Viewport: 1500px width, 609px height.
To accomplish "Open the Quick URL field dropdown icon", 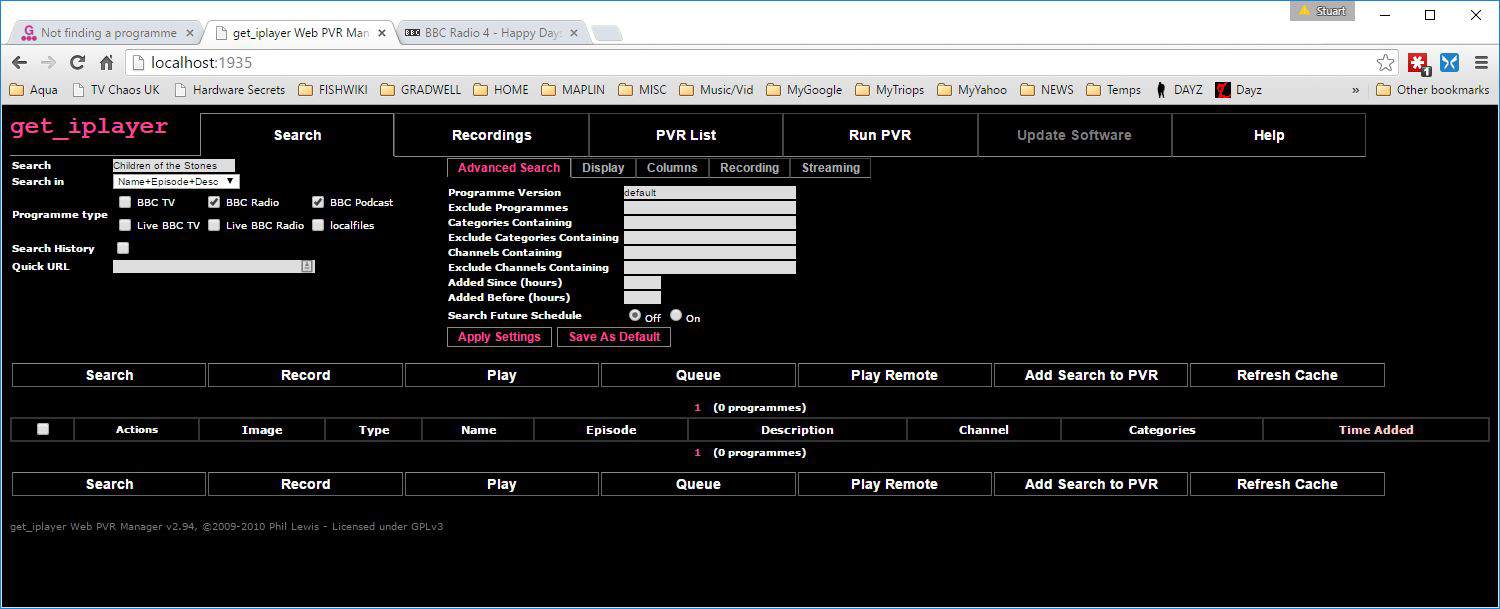I will pyautogui.click(x=307, y=266).
